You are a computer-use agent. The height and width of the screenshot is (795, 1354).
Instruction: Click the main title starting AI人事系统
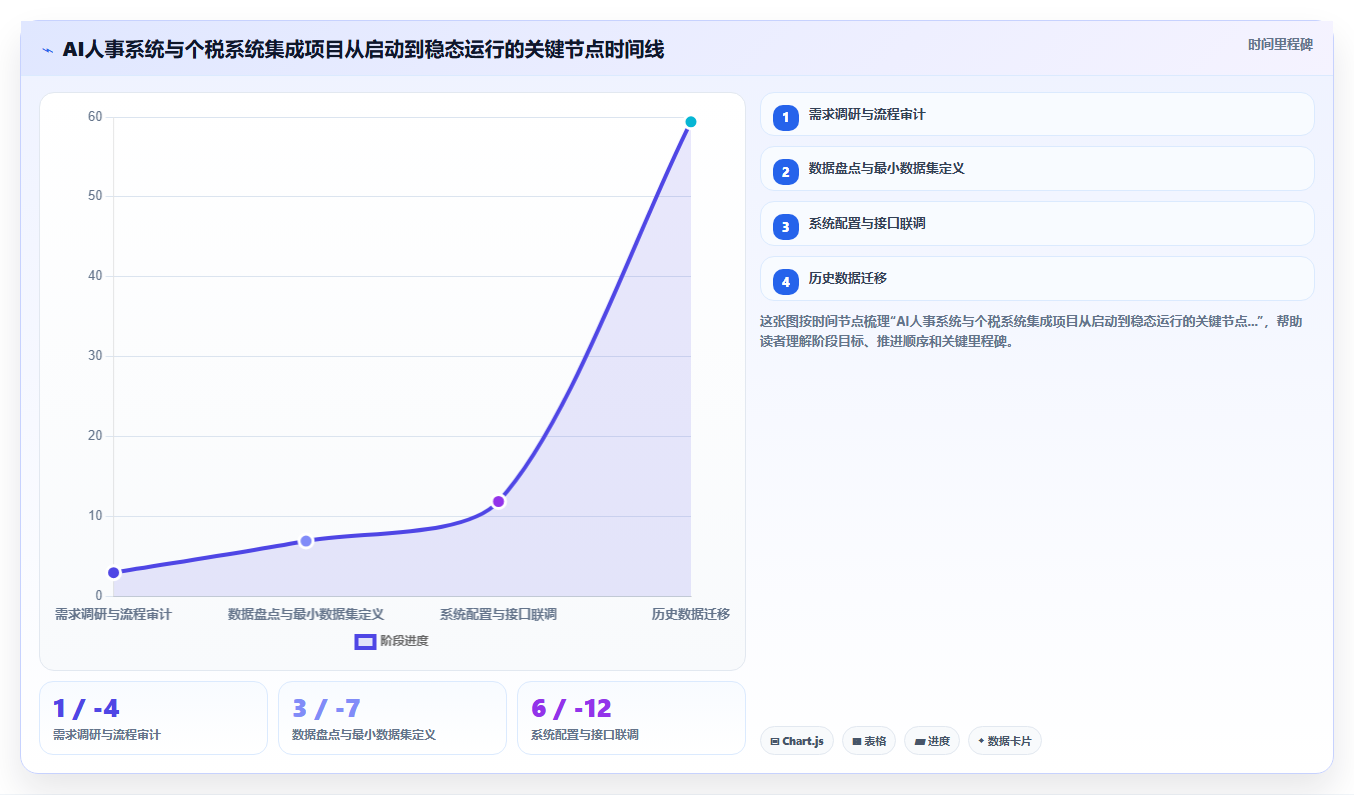click(x=363, y=50)
